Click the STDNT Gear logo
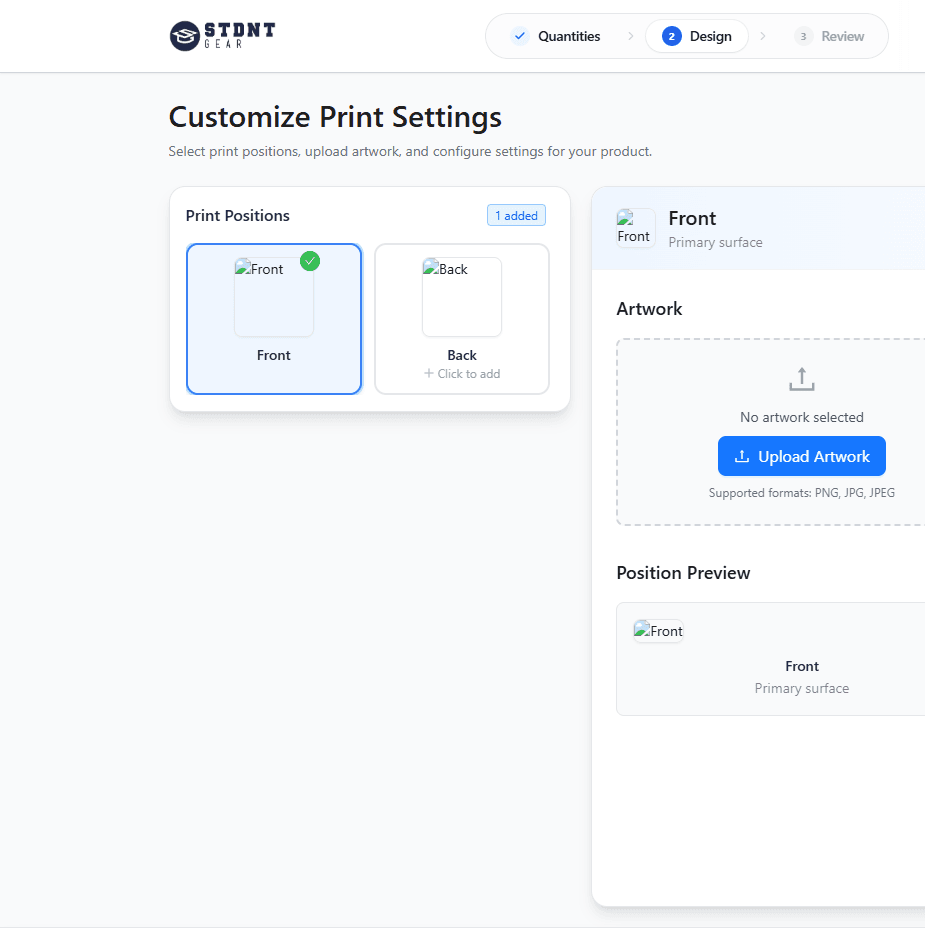Image resolution: width=925 pixels, height=933 pixels. (222, 36)
